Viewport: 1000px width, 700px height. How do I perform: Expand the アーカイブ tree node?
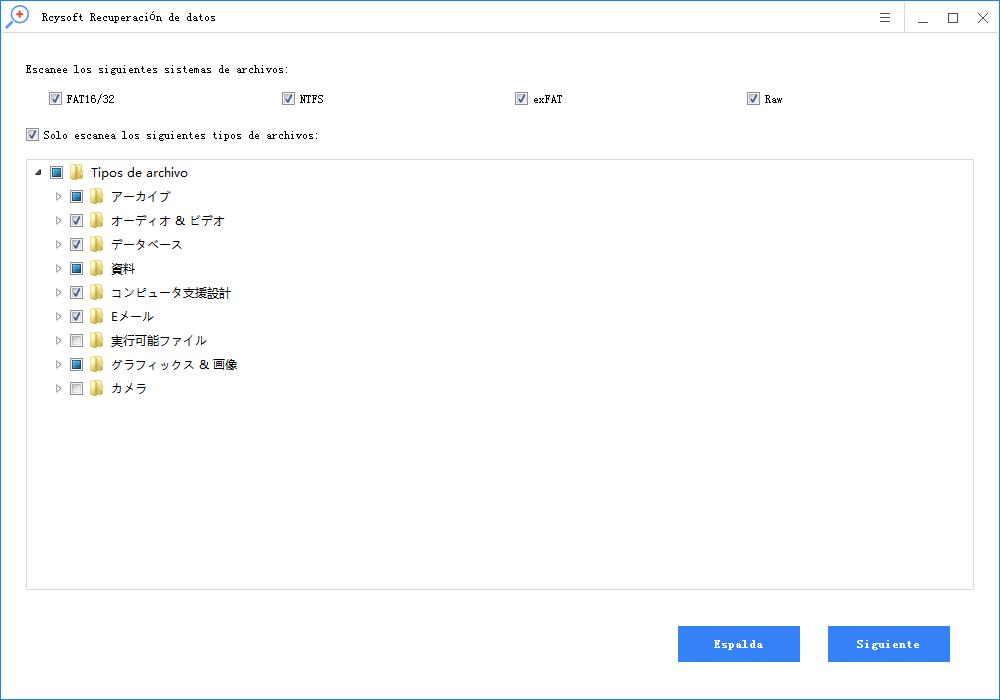click(58, 196)
